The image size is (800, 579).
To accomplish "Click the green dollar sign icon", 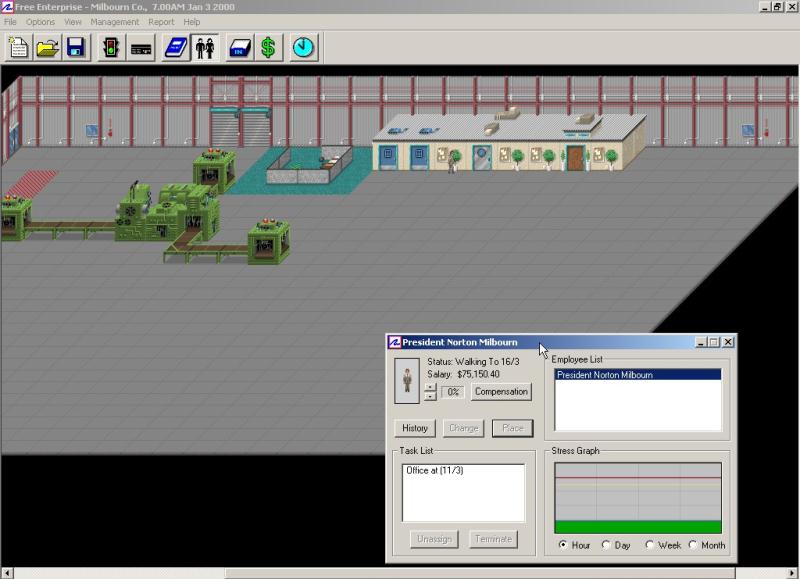I will coord(268,47).
